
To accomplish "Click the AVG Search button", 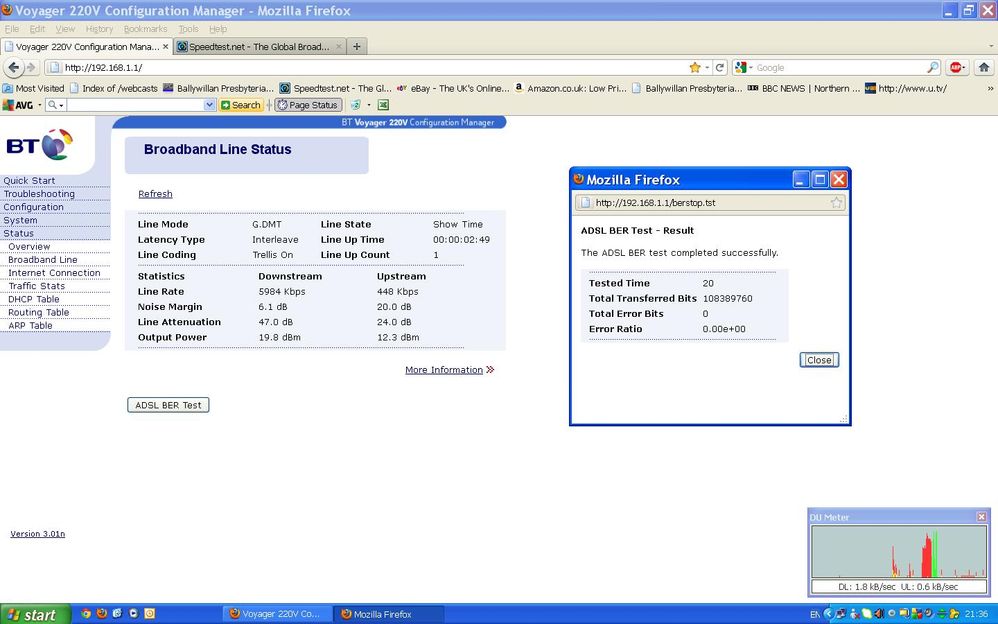I will tap(241, 105).
